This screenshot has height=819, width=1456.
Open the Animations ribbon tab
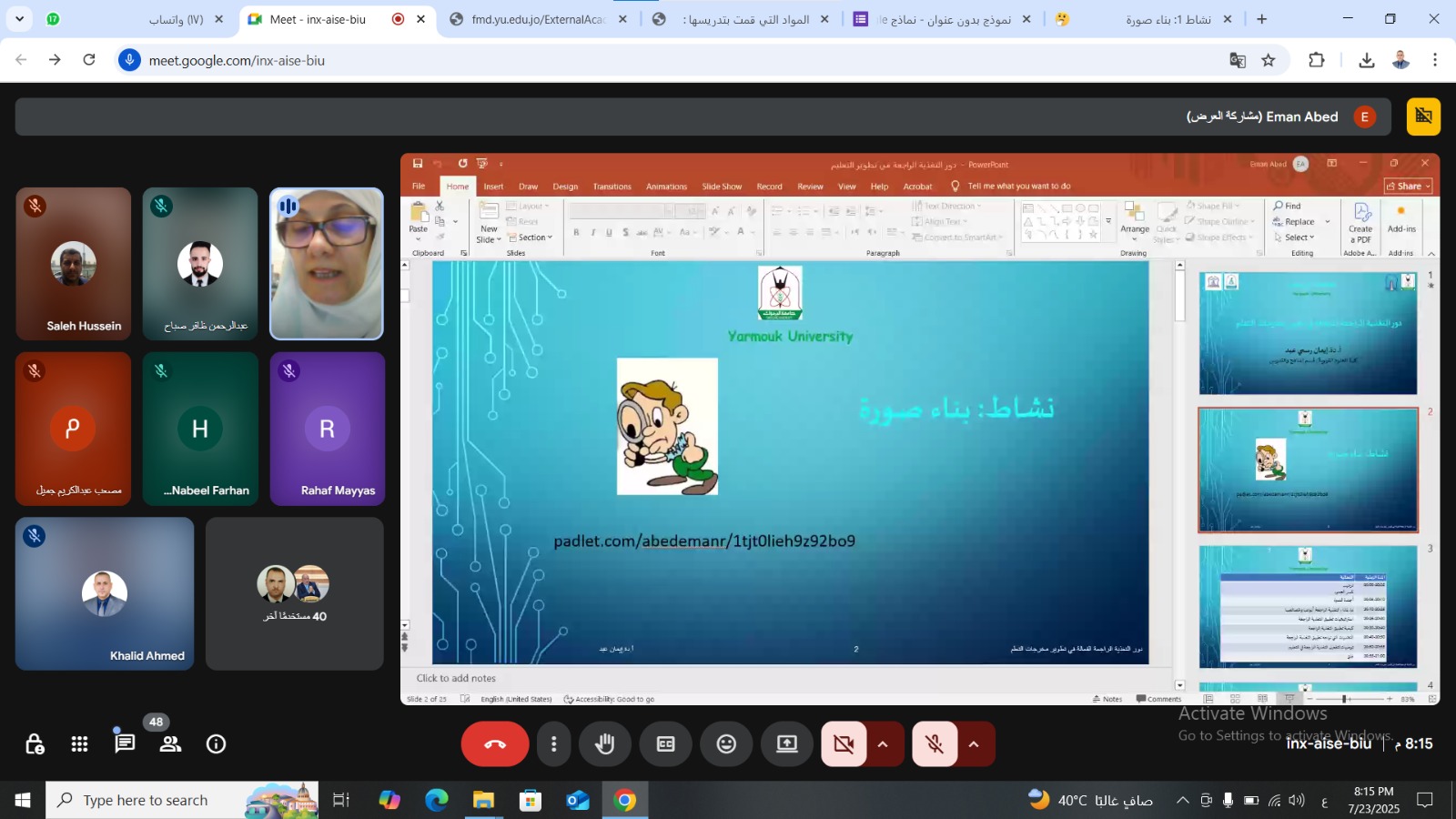click(666, 187)
